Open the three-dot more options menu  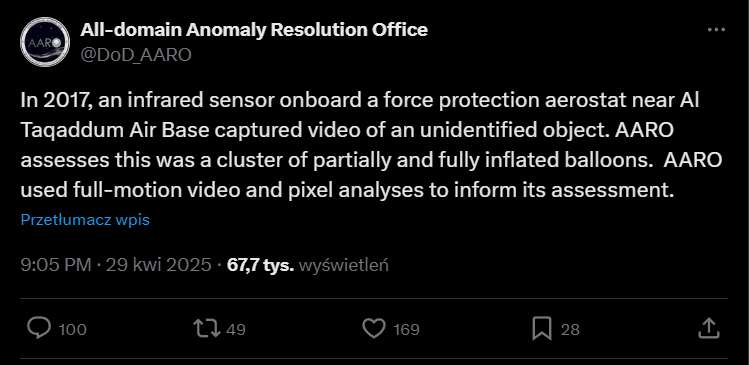tap(716, 30)
